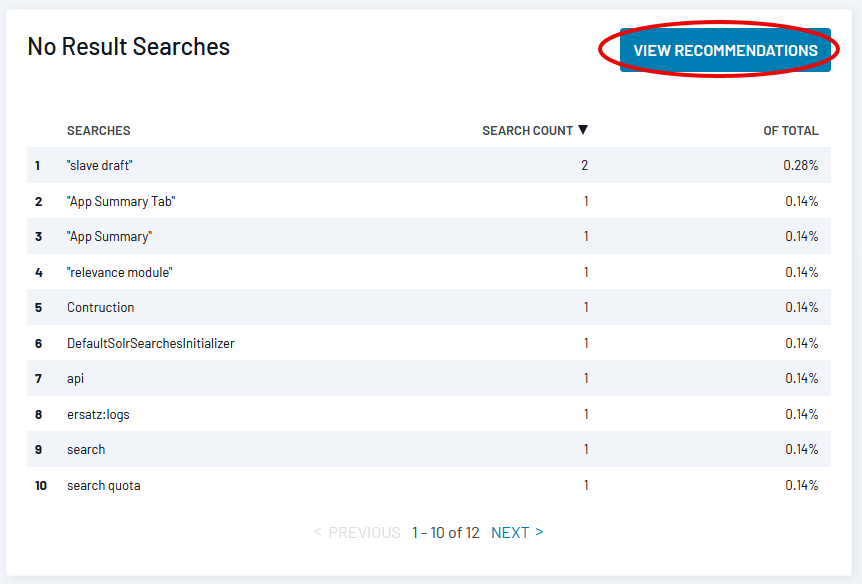Select the api search row
The width and height of the screenshot is (862, 584).
coord(429,378)
